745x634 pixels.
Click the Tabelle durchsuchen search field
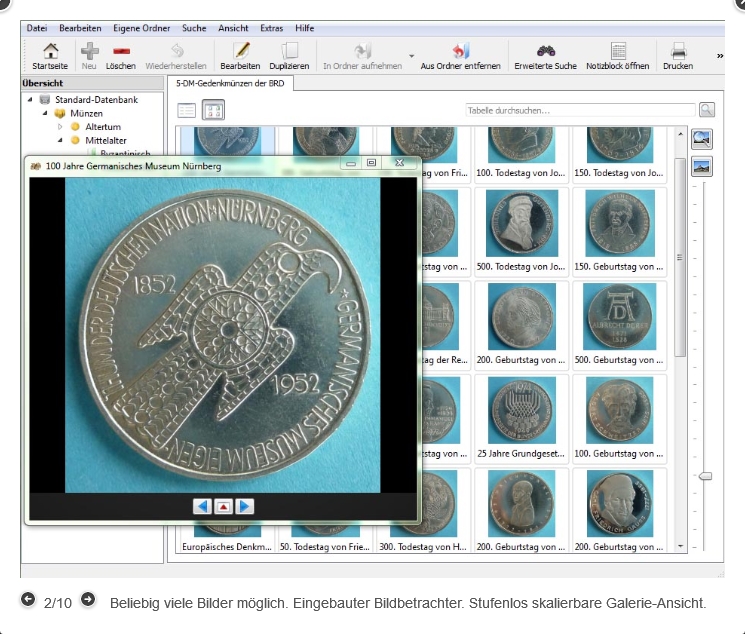(x=580, y=110)
